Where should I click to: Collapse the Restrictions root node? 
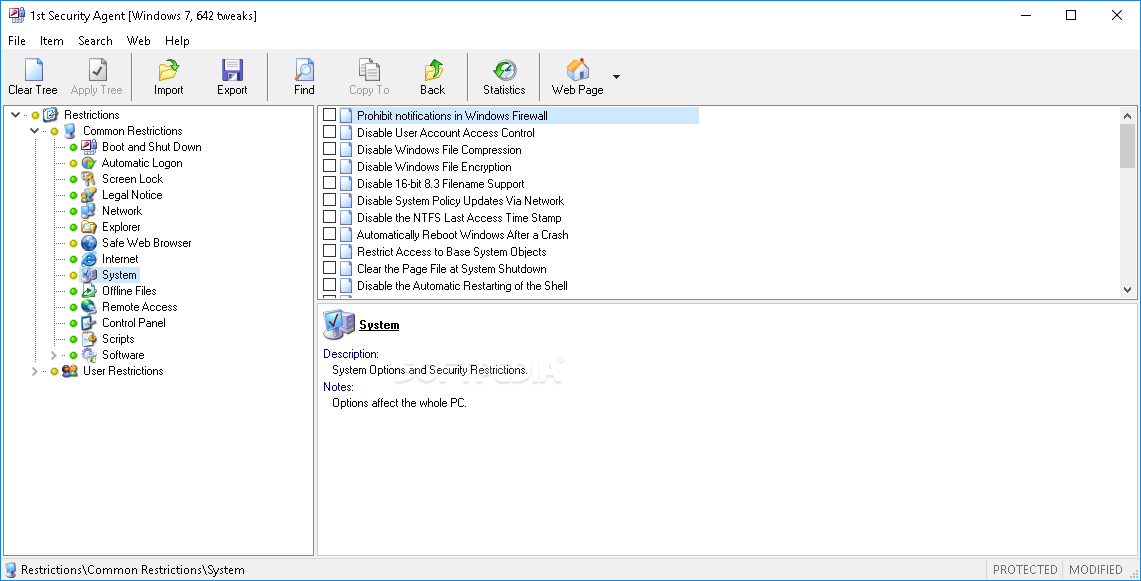point(15,115)
